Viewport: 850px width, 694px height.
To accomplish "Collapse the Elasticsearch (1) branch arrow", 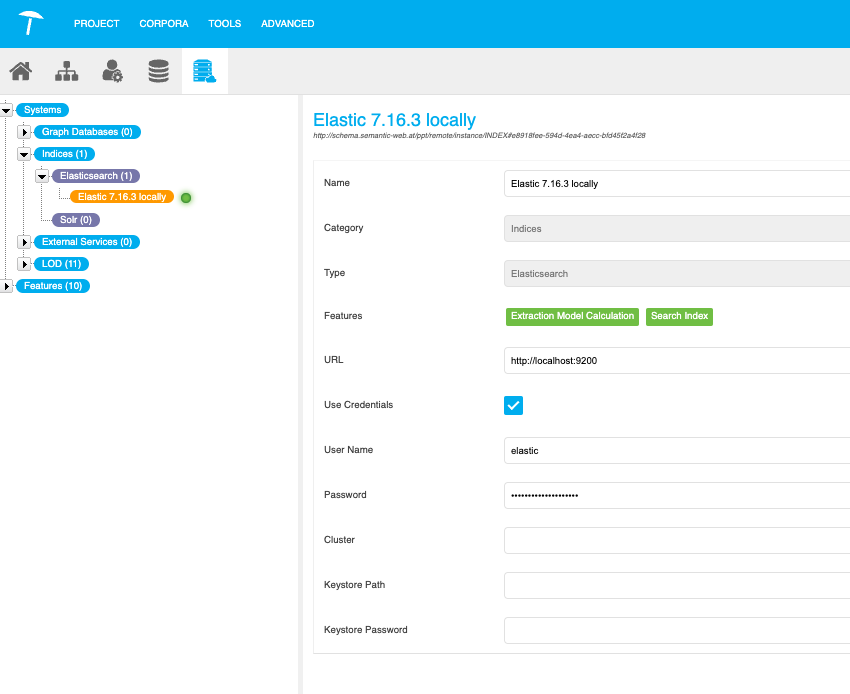I will (x=41, y=175).
